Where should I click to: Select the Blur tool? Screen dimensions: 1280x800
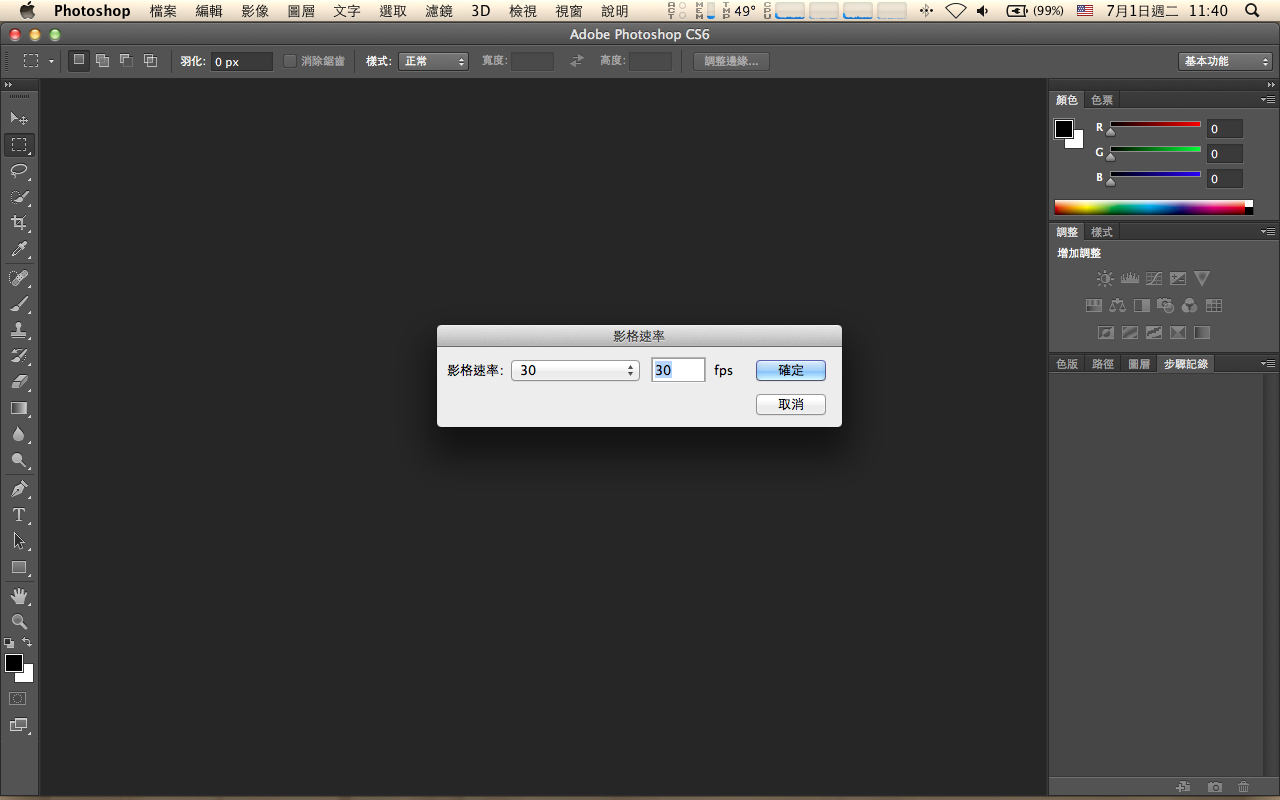[x=19, y=434]
